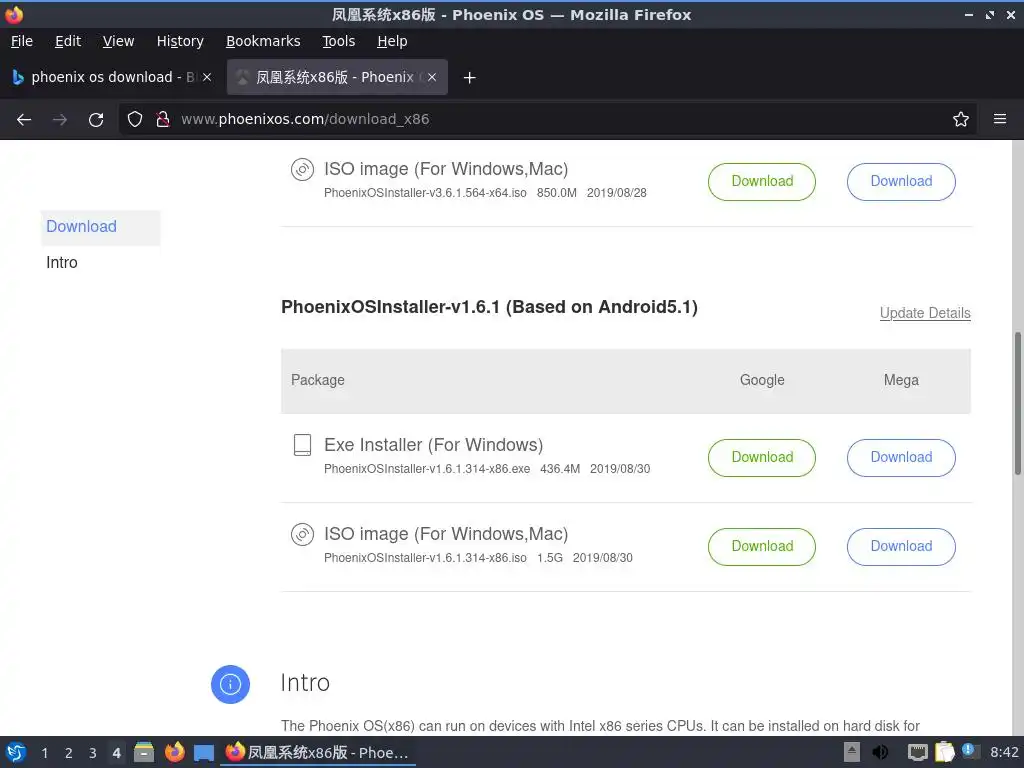Switch to virtual desktop 4
This screenshot has width=1024, height=768.
(x=116, y=753)
